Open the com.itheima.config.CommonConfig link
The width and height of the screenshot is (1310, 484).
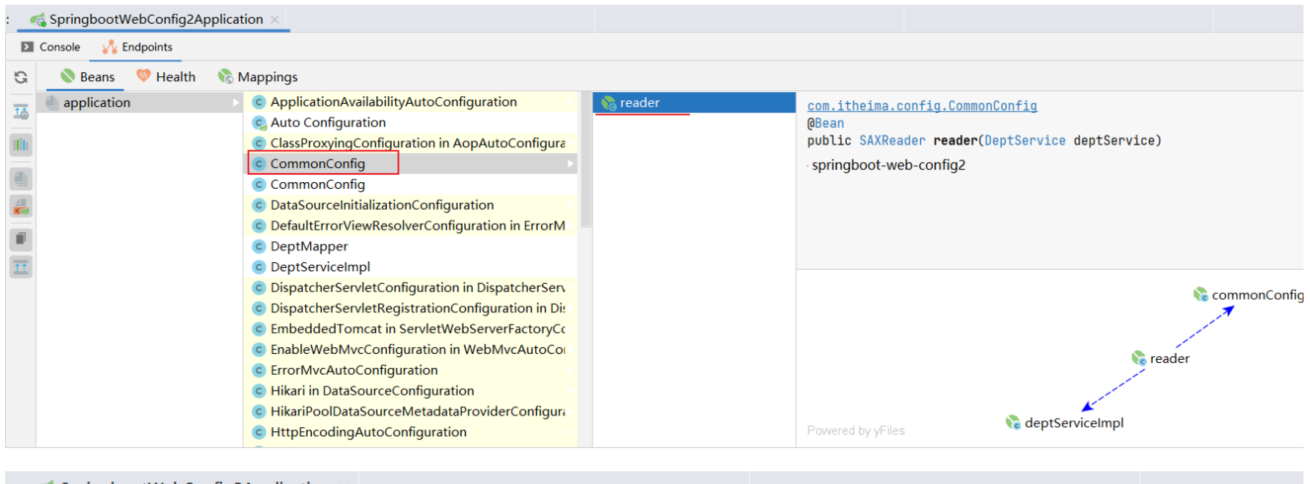click(921, 106)
